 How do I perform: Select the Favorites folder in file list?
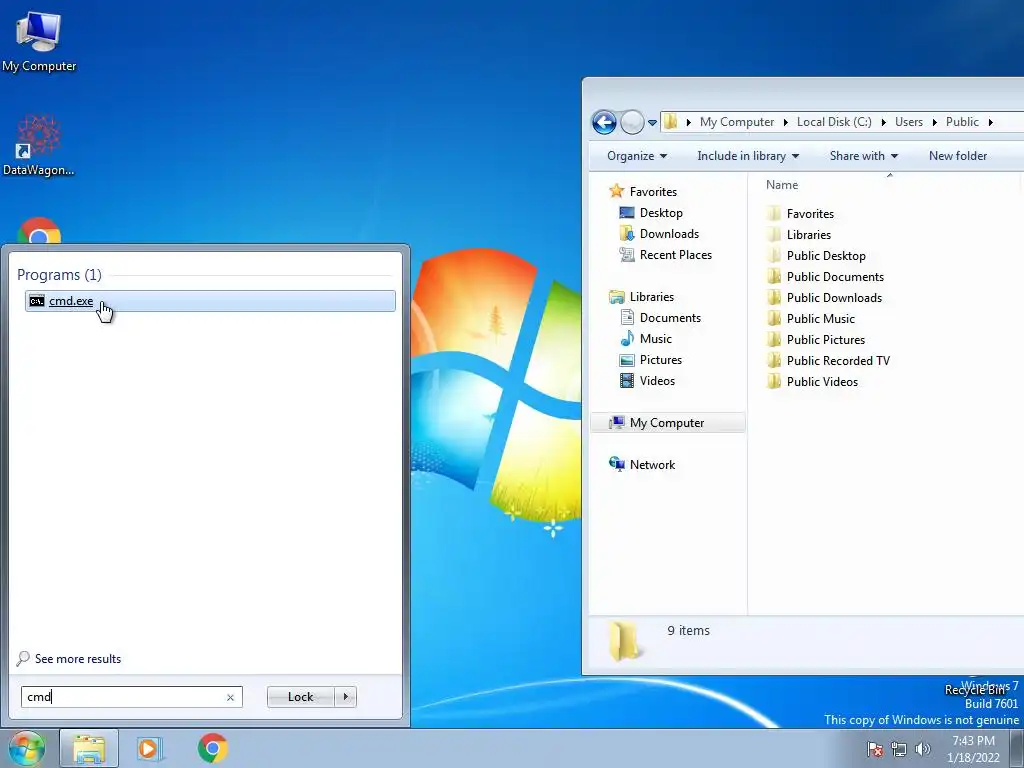[800, 214]
